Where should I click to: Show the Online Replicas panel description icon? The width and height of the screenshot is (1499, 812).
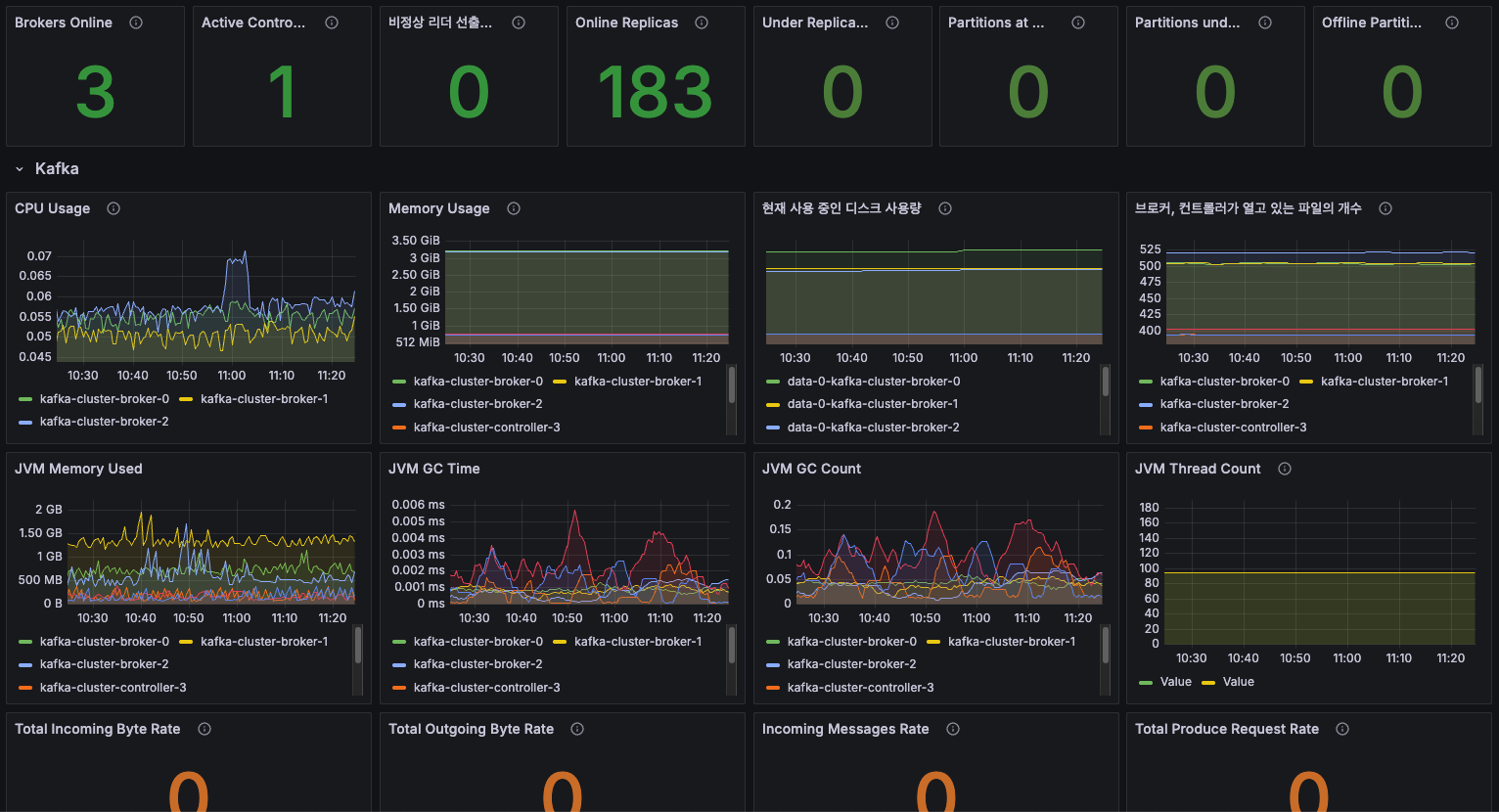(x=702, y=23)
